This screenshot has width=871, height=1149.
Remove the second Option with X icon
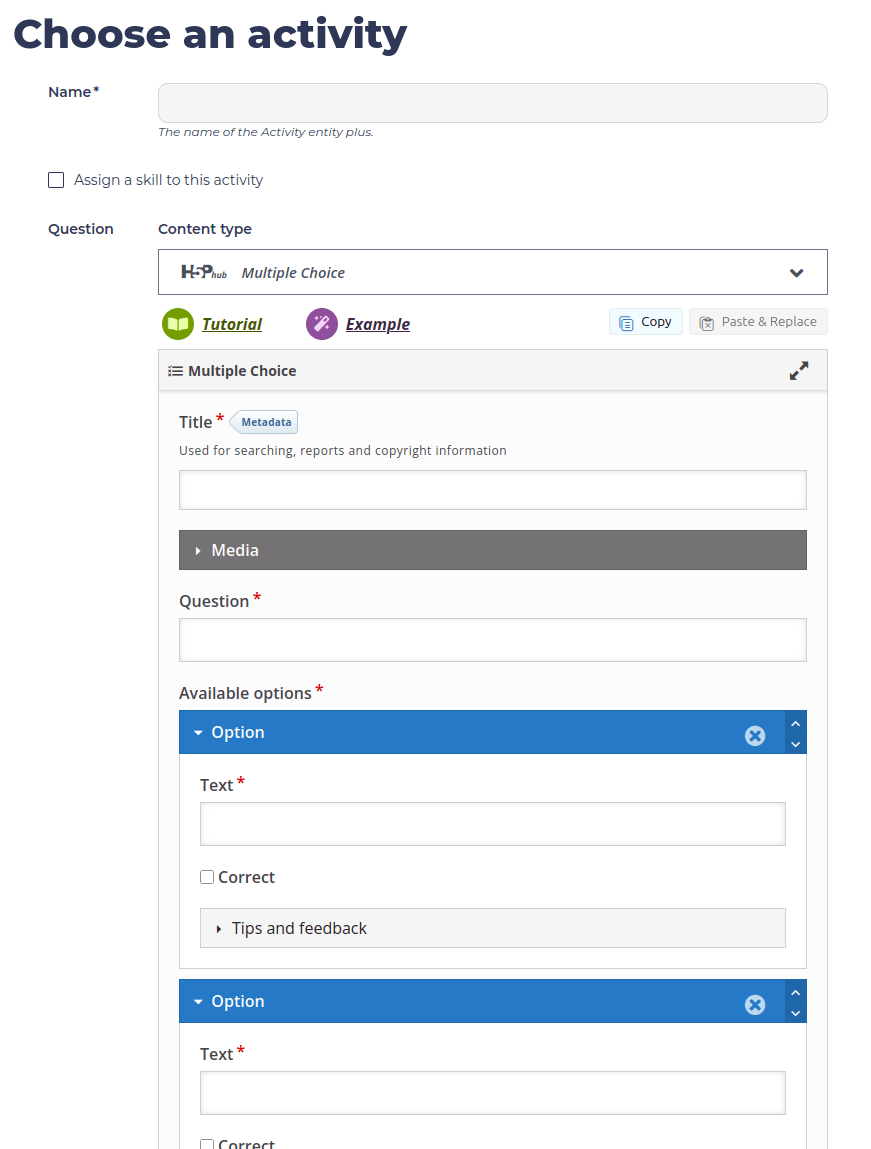coord(755,1005)
